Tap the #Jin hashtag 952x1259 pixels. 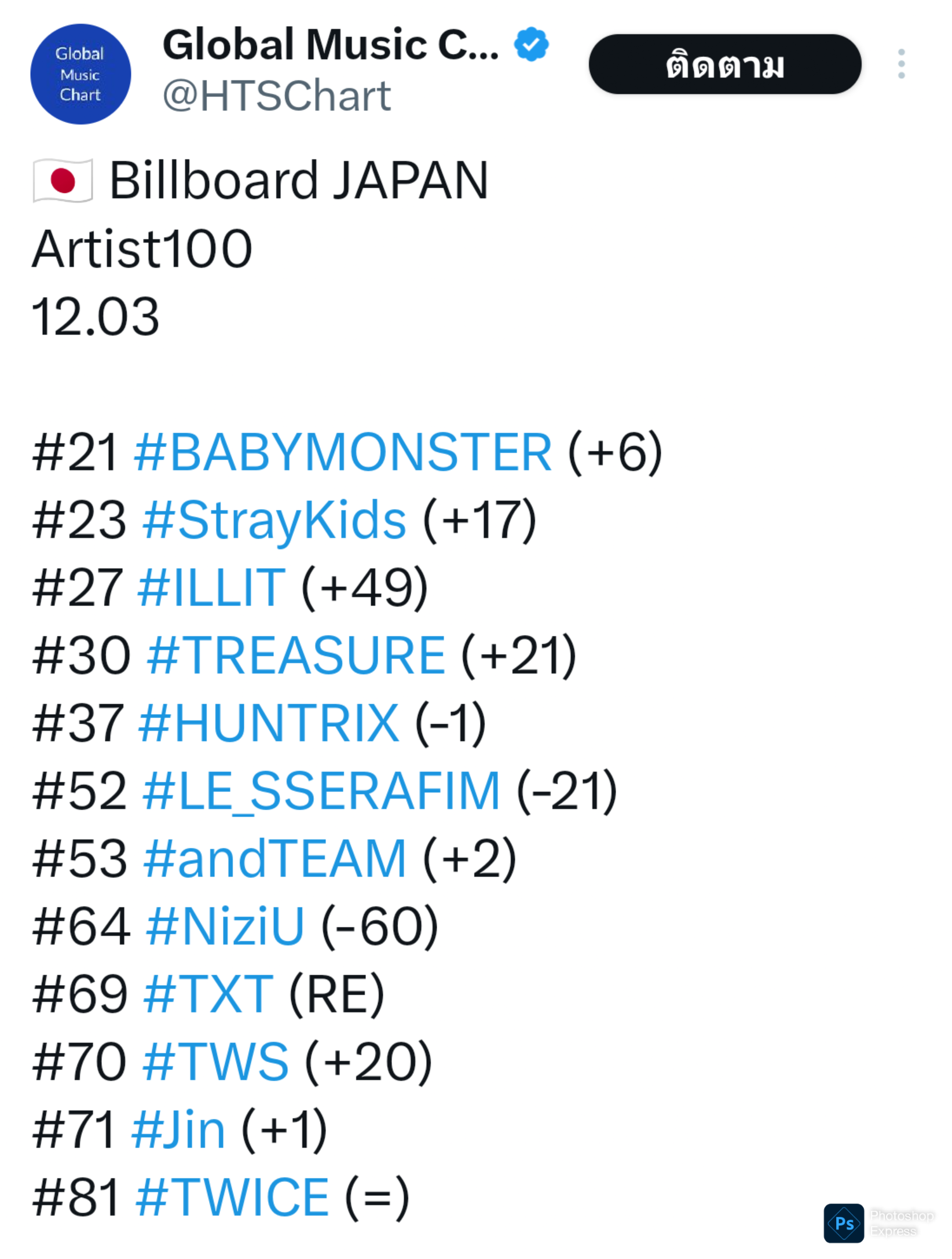178,1130
